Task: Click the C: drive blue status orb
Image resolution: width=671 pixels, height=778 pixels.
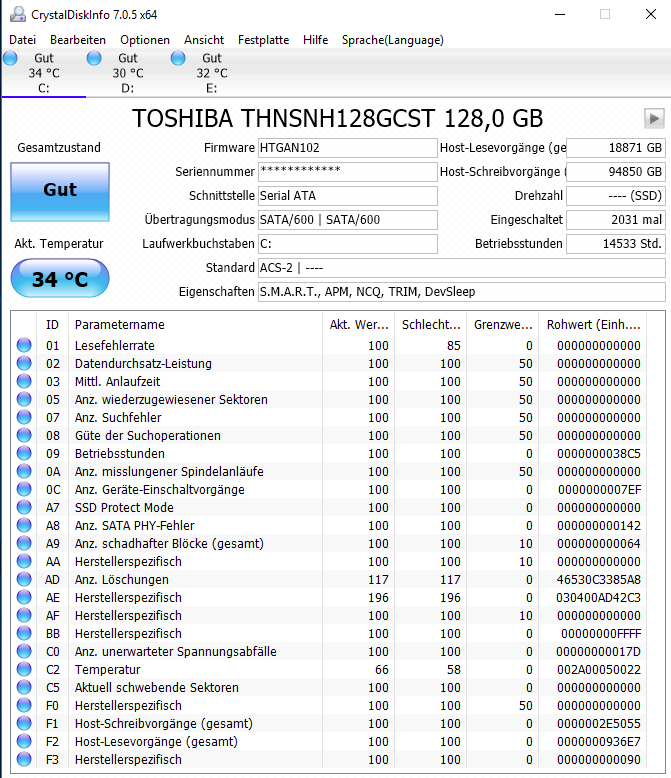Action: (10, 58)
